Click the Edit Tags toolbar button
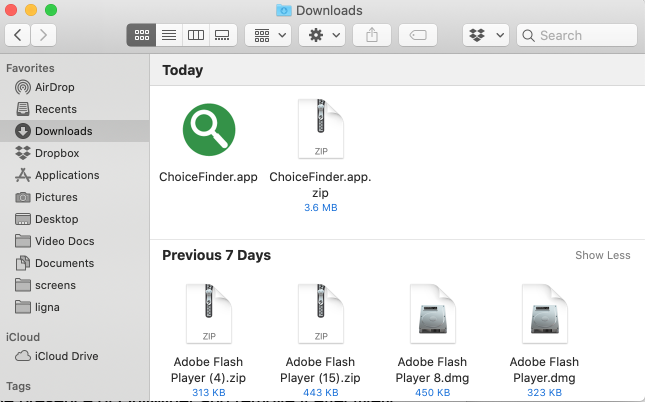 click(418, 35)
